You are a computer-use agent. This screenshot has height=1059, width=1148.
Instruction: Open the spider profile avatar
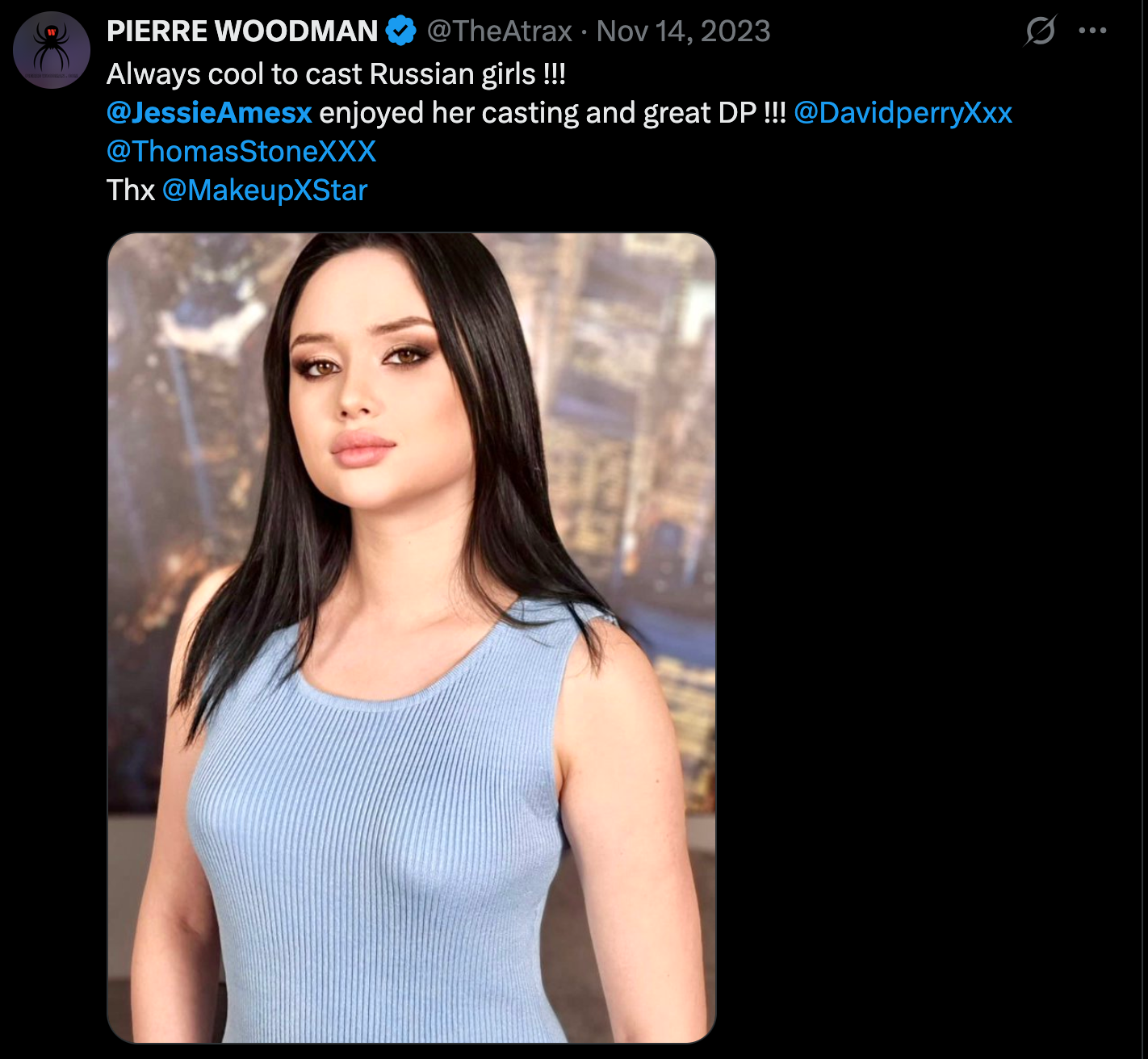click(52, 50)
